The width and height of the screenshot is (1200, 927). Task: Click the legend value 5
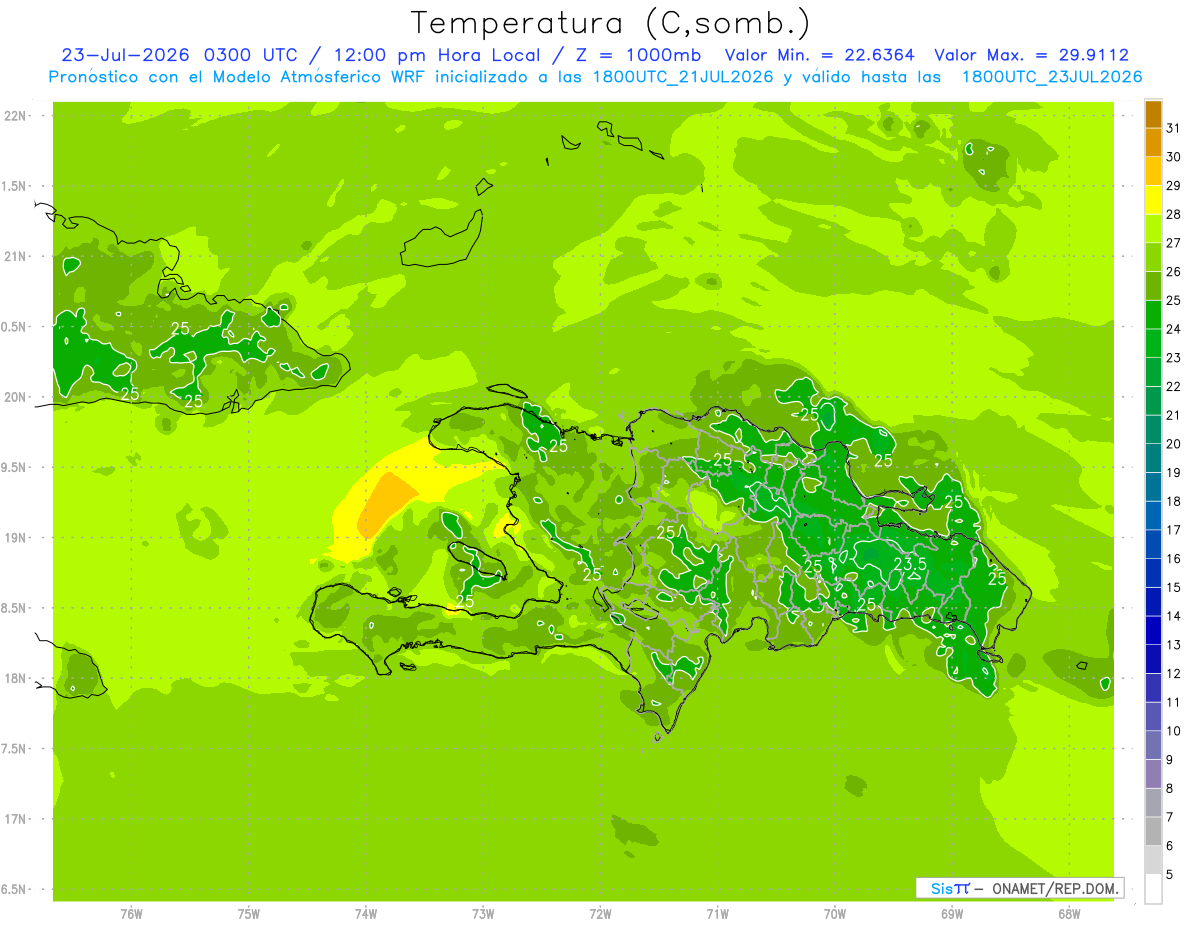click(1170, 874)
